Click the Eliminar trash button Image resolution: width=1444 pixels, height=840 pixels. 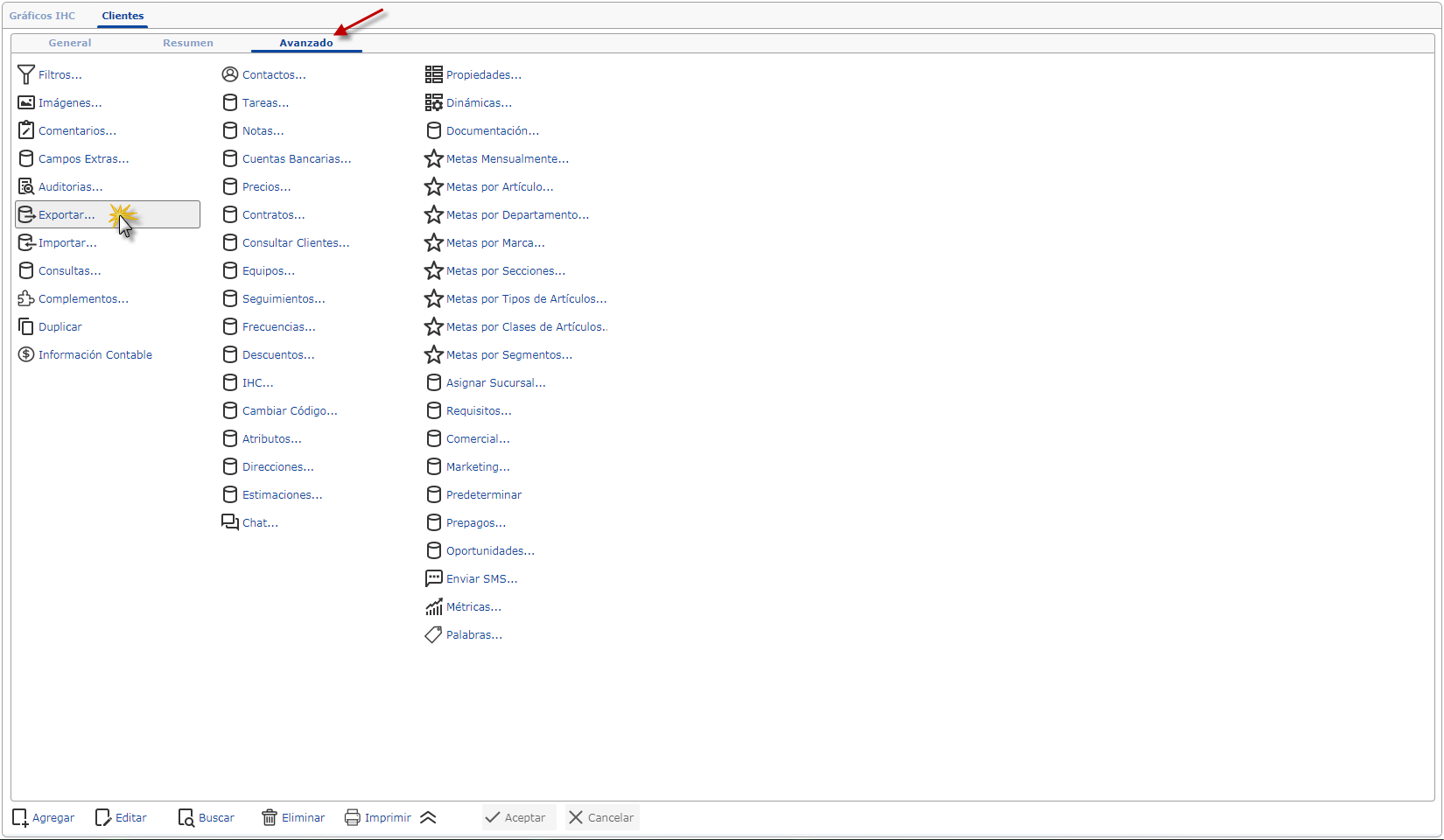293,817
